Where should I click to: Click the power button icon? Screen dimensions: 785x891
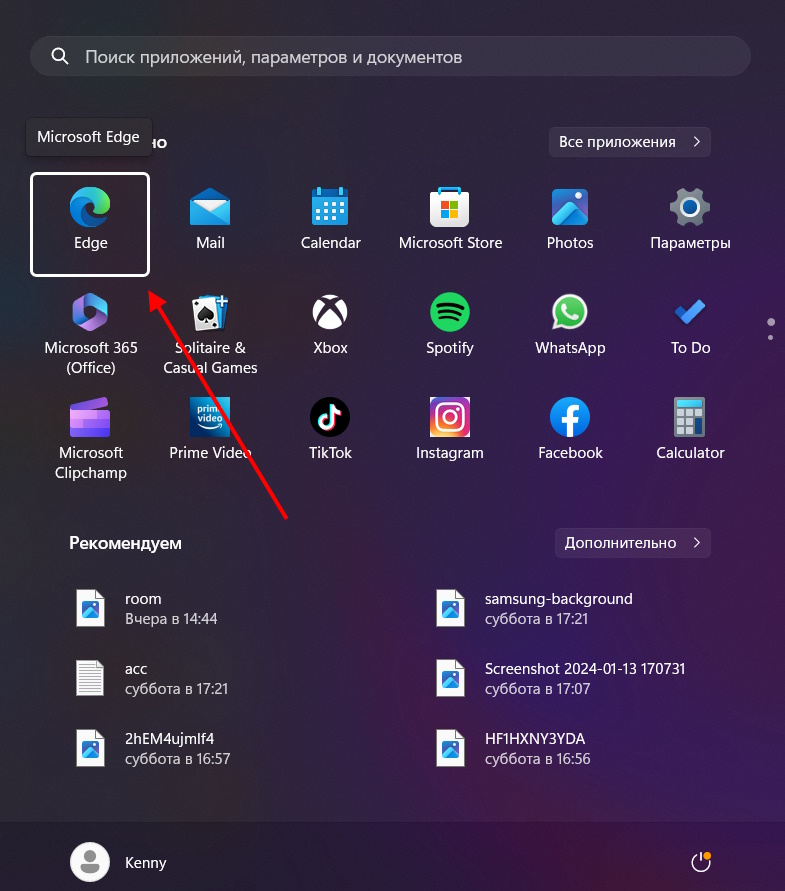[x=701, y=862]
